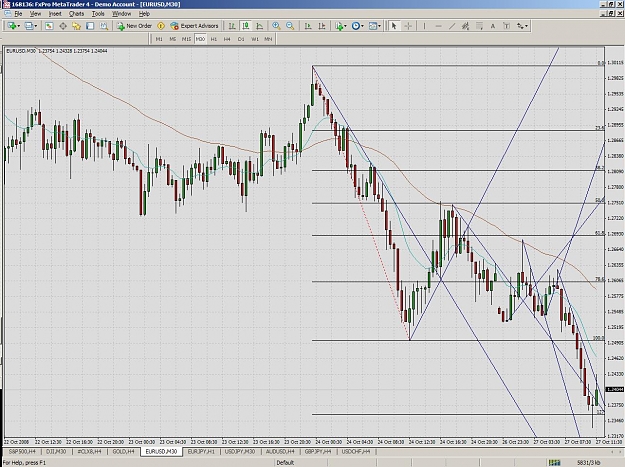625x467 pixels.
Task: Open the Insert menu
Action: click(x=55, y=14)
